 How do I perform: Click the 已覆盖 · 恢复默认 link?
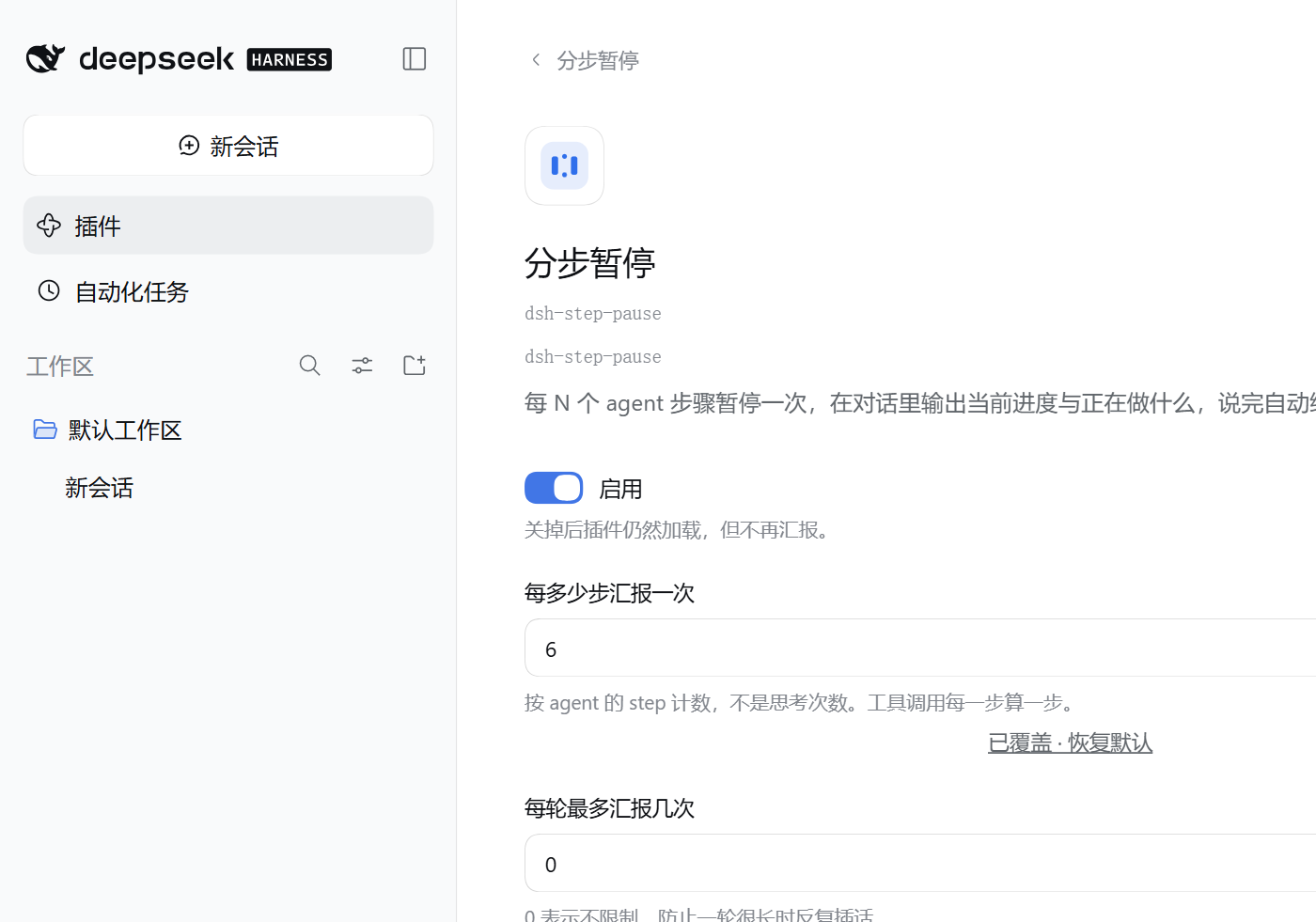tap(1070, 742)
